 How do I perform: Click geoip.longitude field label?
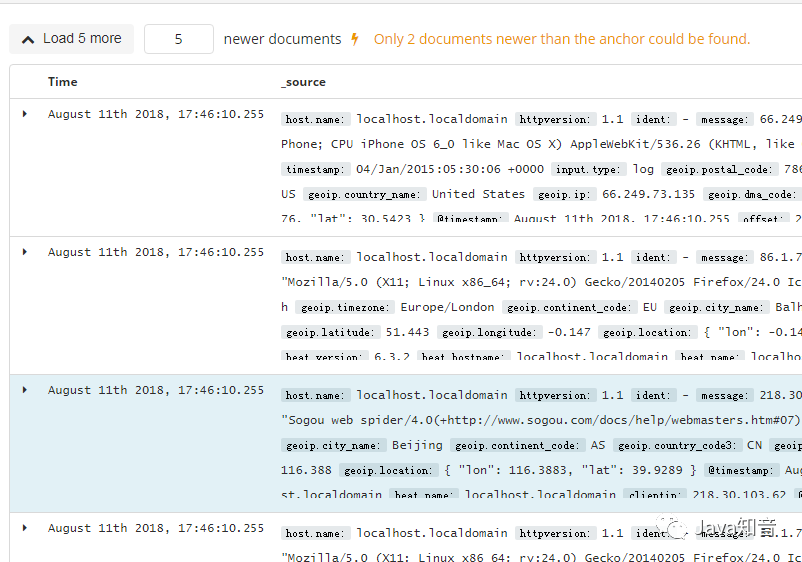coord(488,332)
